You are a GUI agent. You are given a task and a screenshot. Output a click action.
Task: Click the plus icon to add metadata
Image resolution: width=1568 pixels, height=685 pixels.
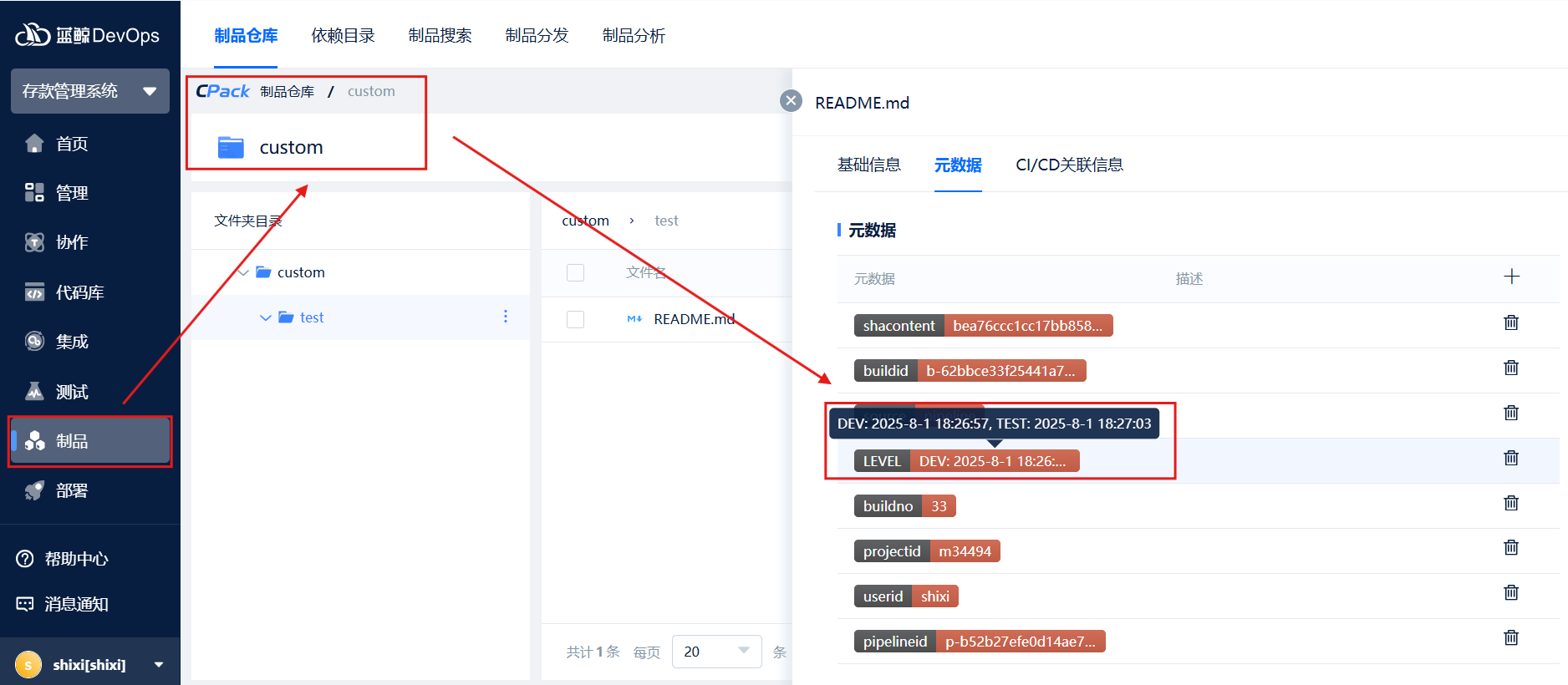click(1511, 277)
